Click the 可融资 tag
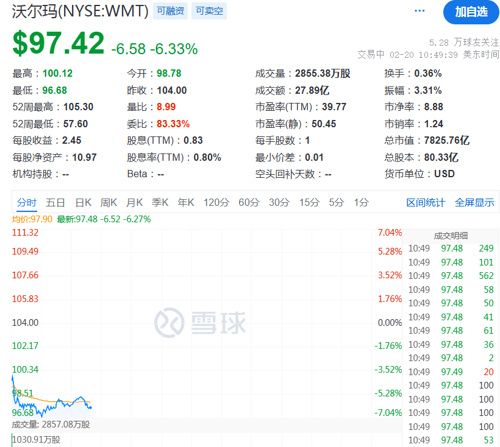Viewport: 500px width, 447px height. click(170, 11)
